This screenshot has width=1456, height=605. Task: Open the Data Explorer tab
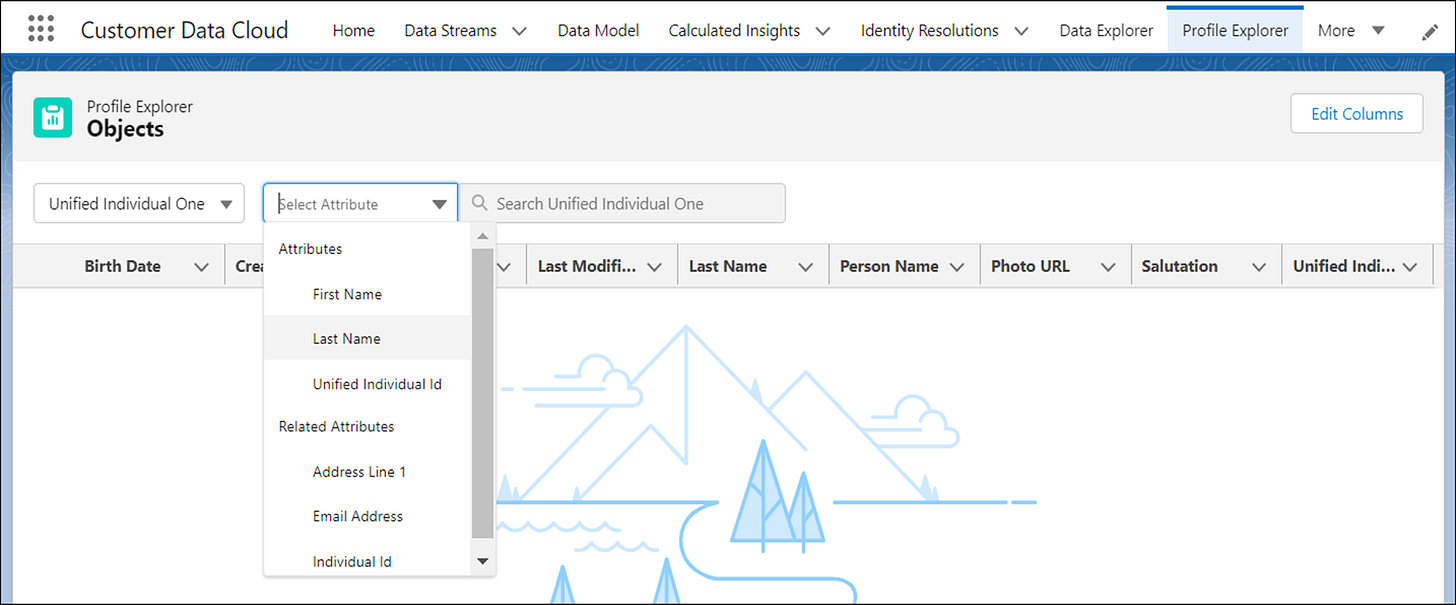click(1105, 30)
